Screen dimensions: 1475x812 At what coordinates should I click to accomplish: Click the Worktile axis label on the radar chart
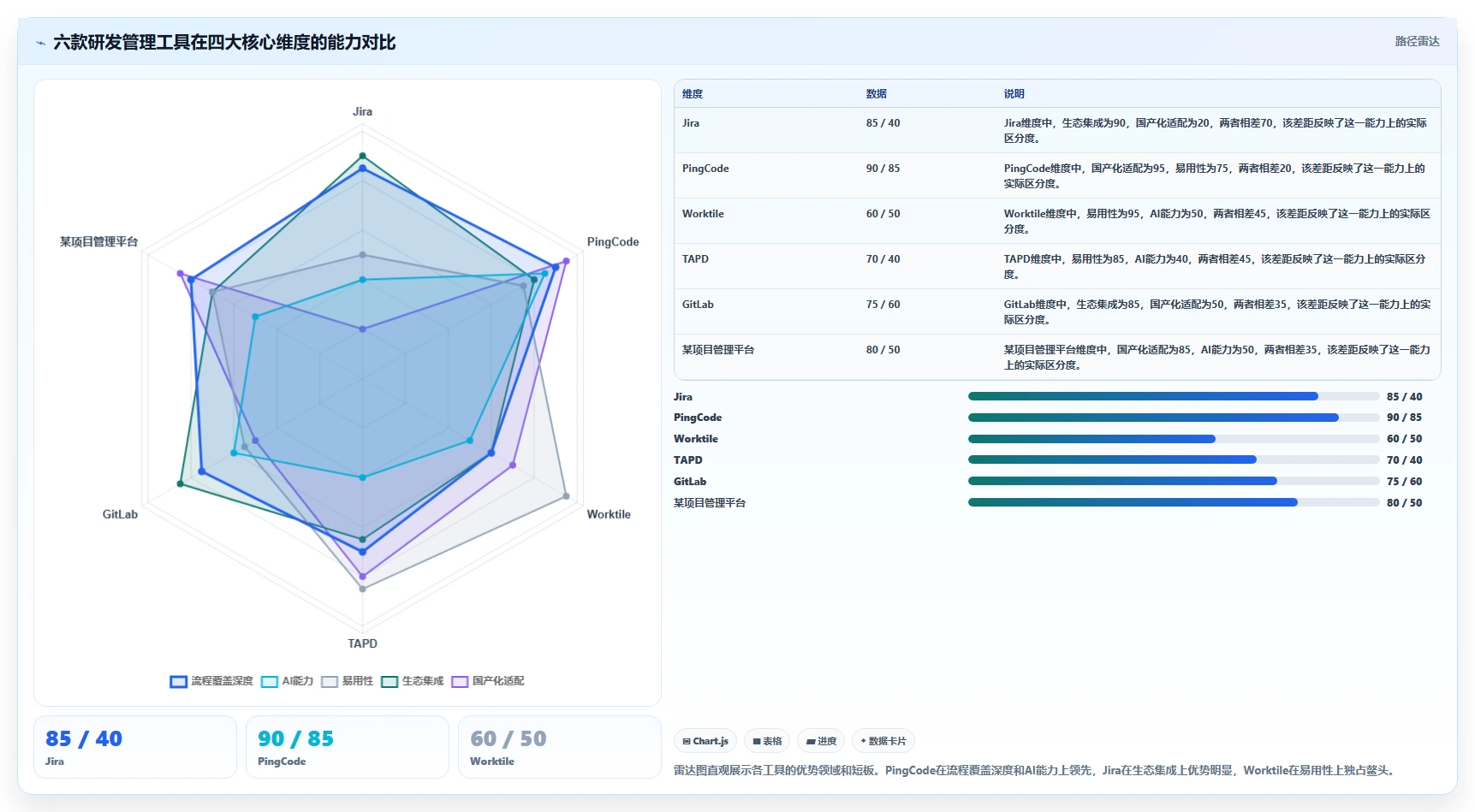pyautogui.click(x=609, y=514)
